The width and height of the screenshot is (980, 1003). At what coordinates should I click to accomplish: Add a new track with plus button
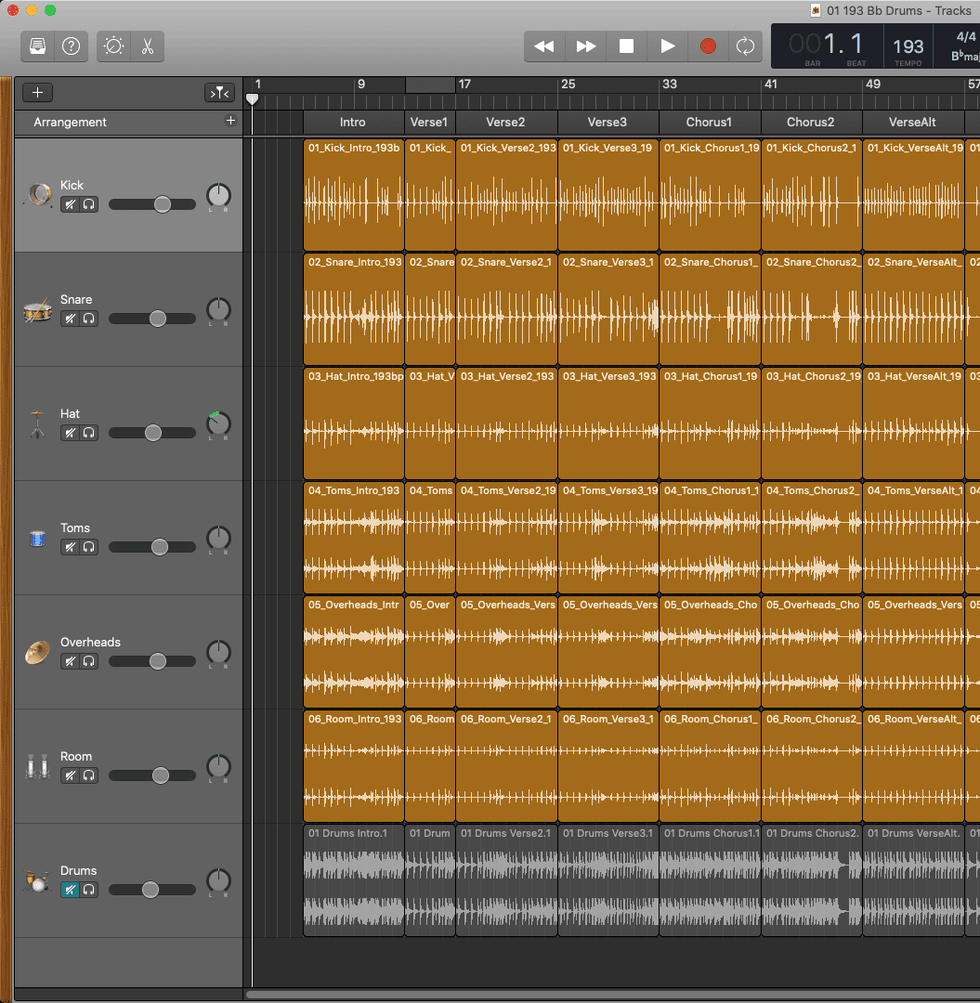click(x=38, y=93)
